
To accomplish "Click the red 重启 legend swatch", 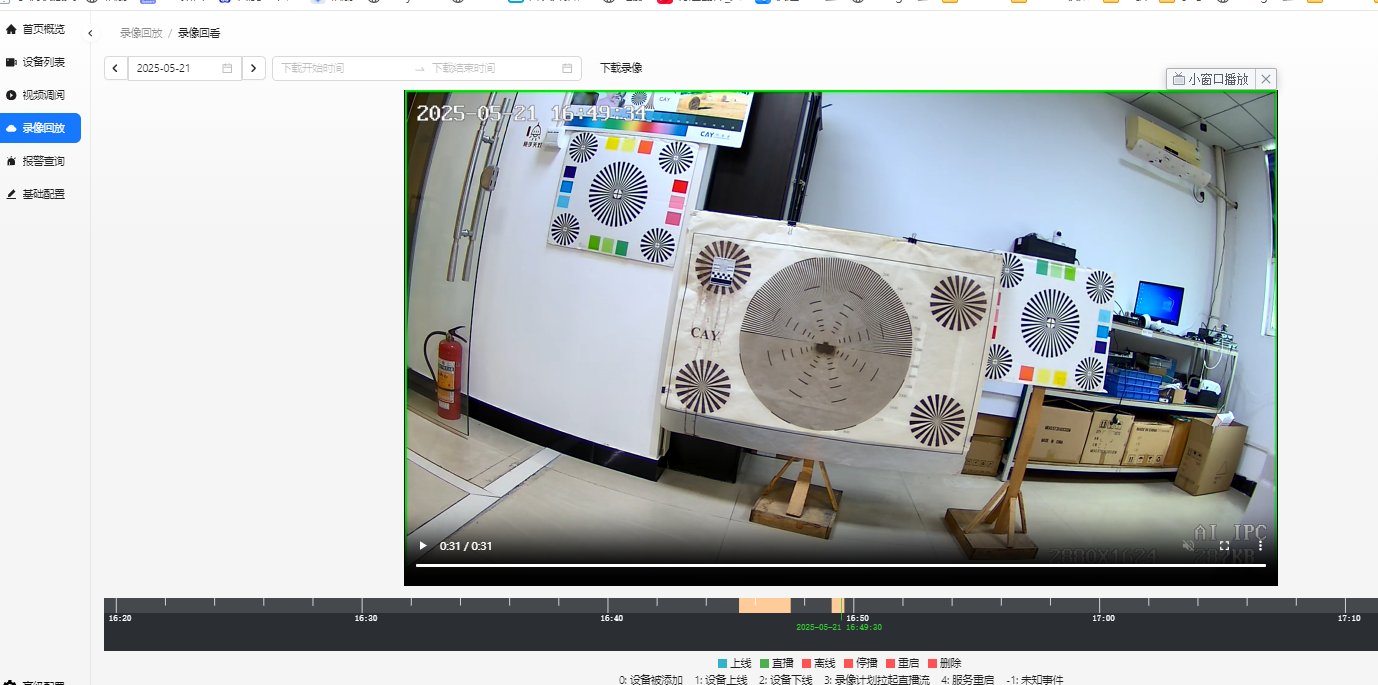I will point(891,664).
